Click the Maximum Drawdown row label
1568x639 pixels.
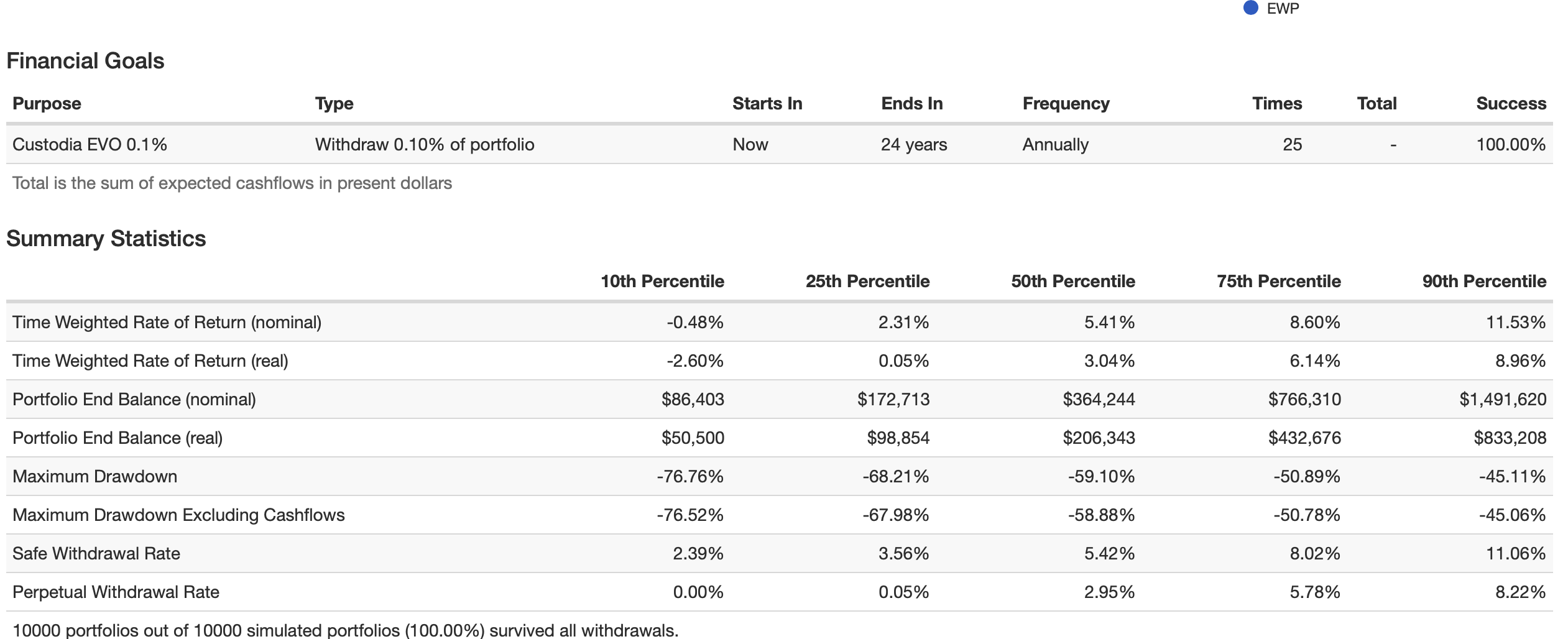point(95,477)
